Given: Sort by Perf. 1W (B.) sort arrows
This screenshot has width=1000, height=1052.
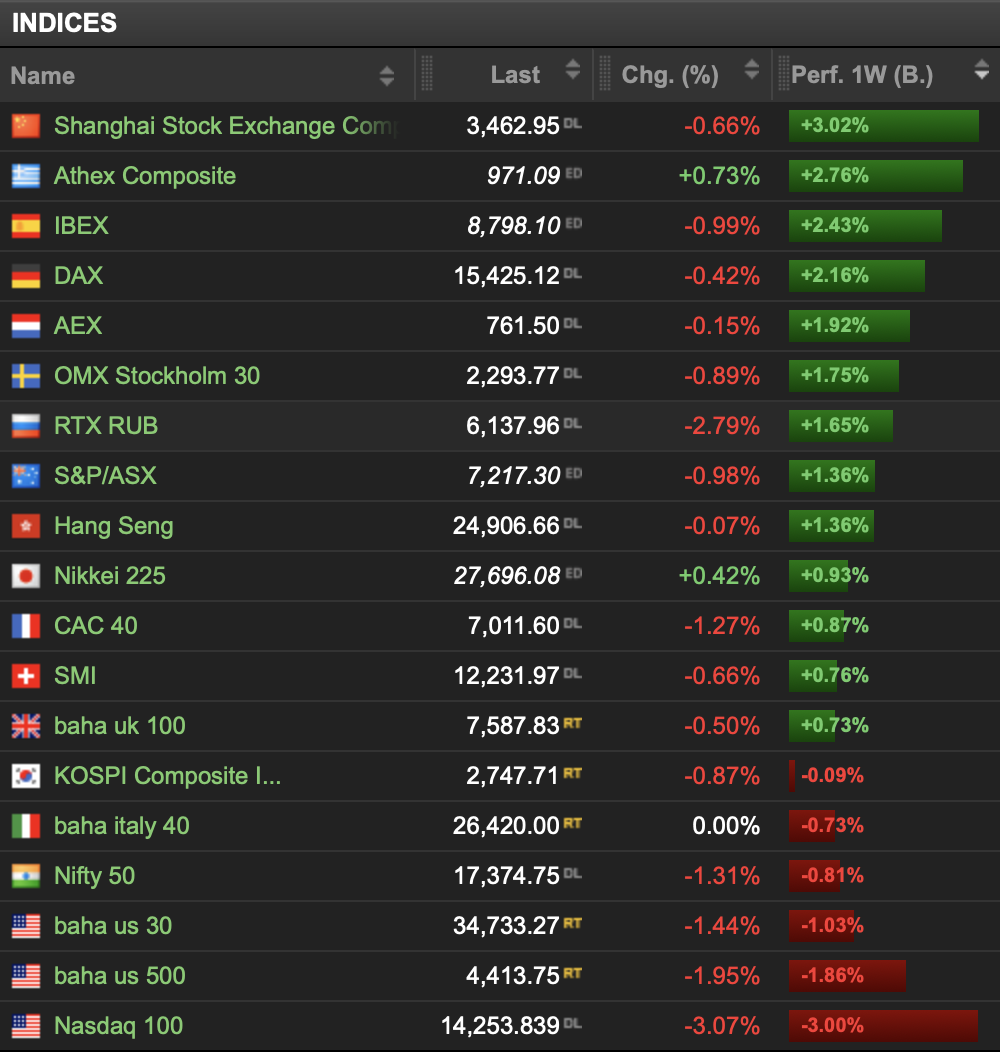Looking at the screenshot, I should (x=981, y=69).
